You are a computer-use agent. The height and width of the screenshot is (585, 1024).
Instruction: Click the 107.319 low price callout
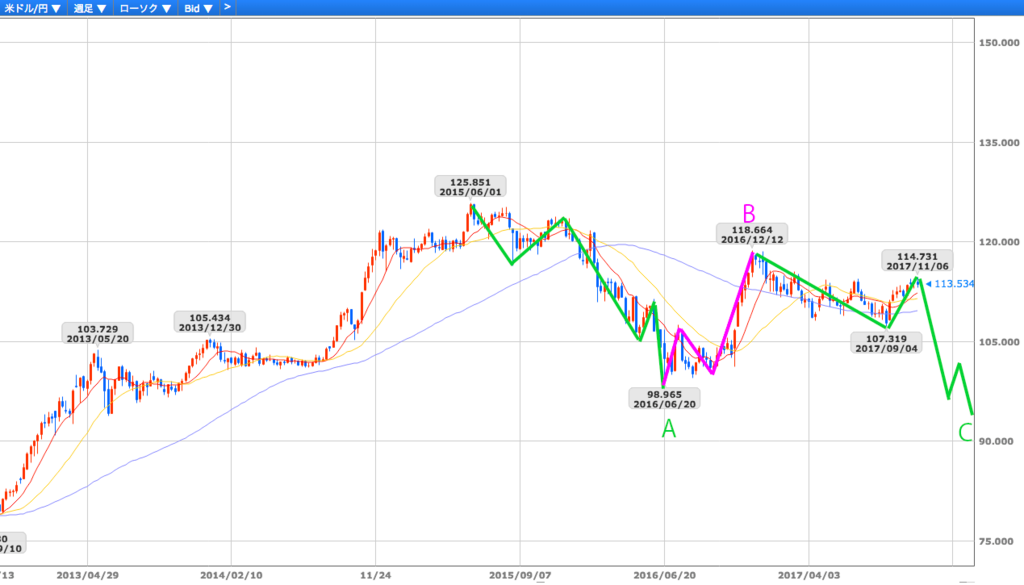point(886,343)
